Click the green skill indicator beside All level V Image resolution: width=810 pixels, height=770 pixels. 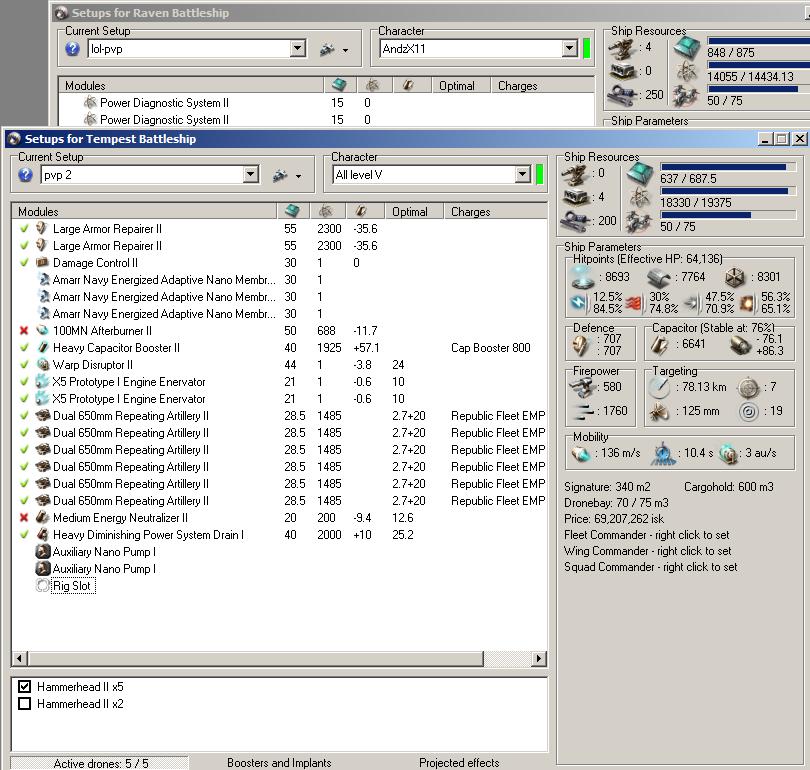[x=539, y=175]
